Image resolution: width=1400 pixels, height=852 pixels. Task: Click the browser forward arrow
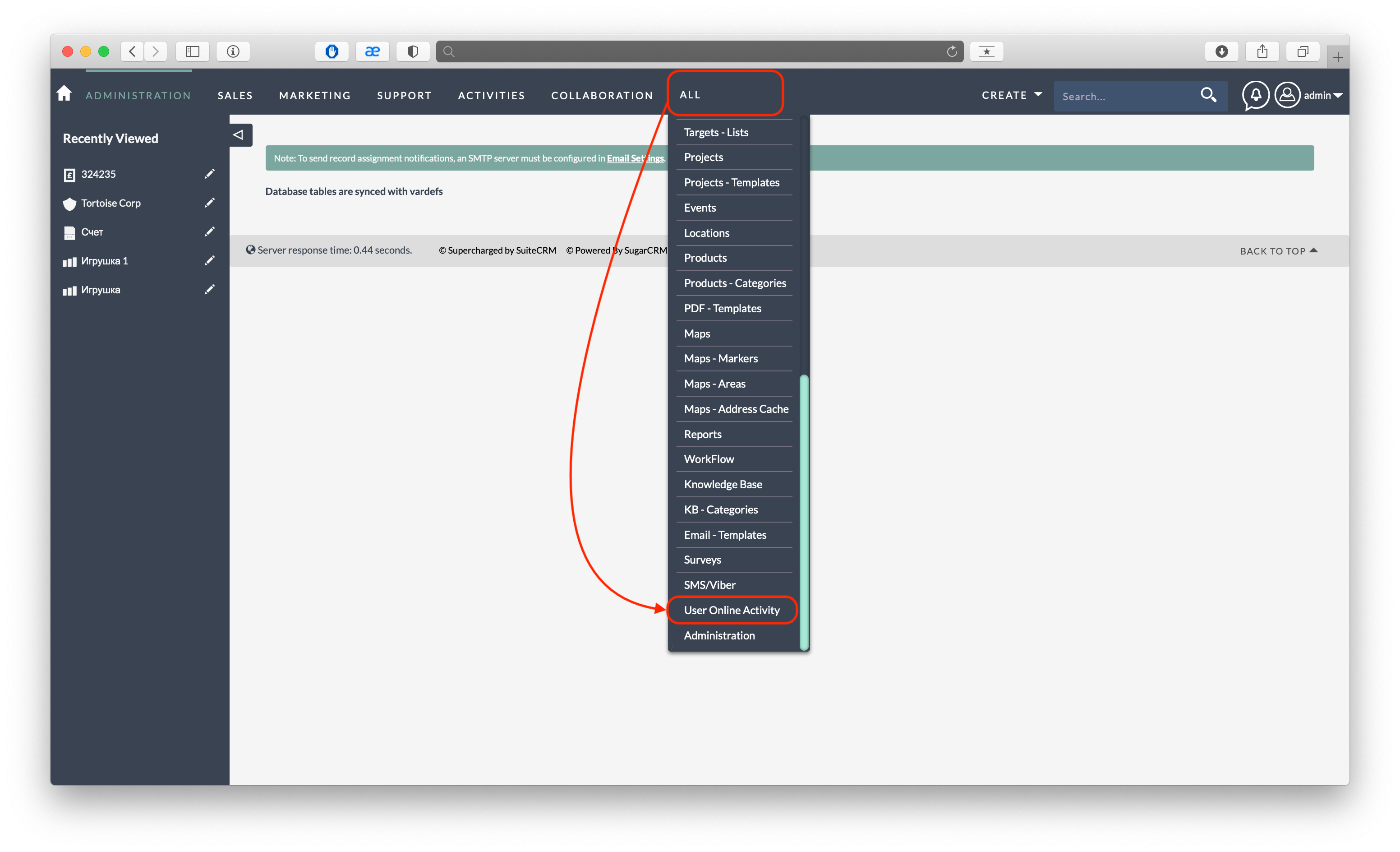click(x=155, y=51)
